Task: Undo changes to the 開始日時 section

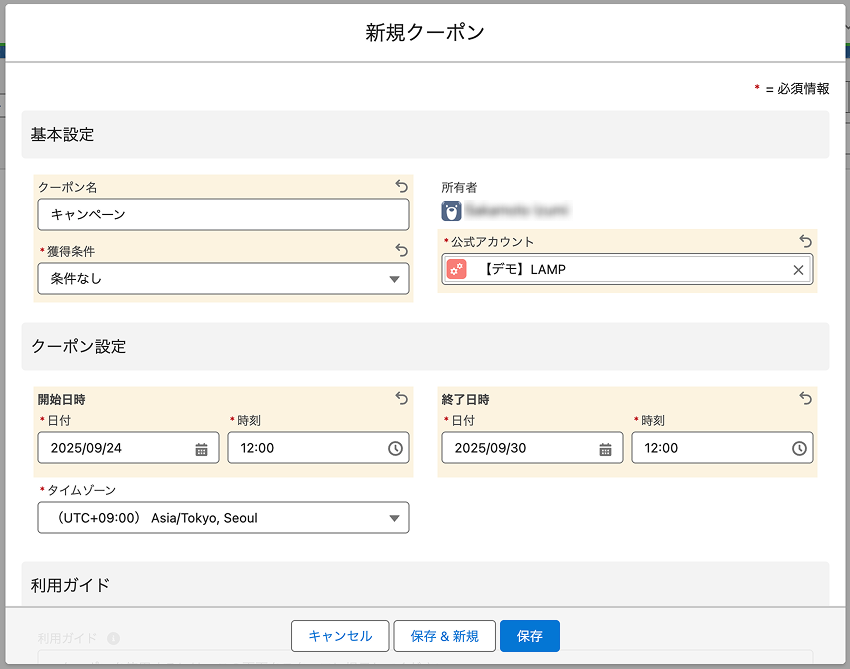Action: coord(401,398)
